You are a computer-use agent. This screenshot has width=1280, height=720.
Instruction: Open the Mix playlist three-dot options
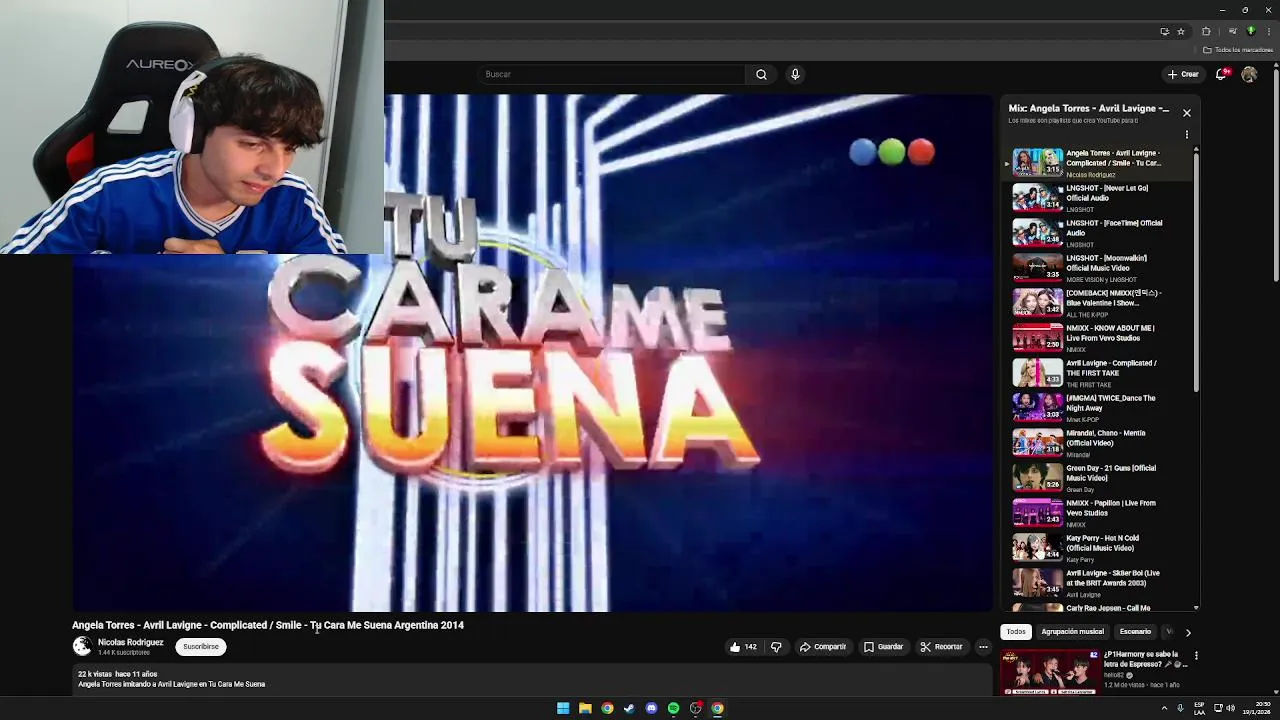(x=1187, y=134)
